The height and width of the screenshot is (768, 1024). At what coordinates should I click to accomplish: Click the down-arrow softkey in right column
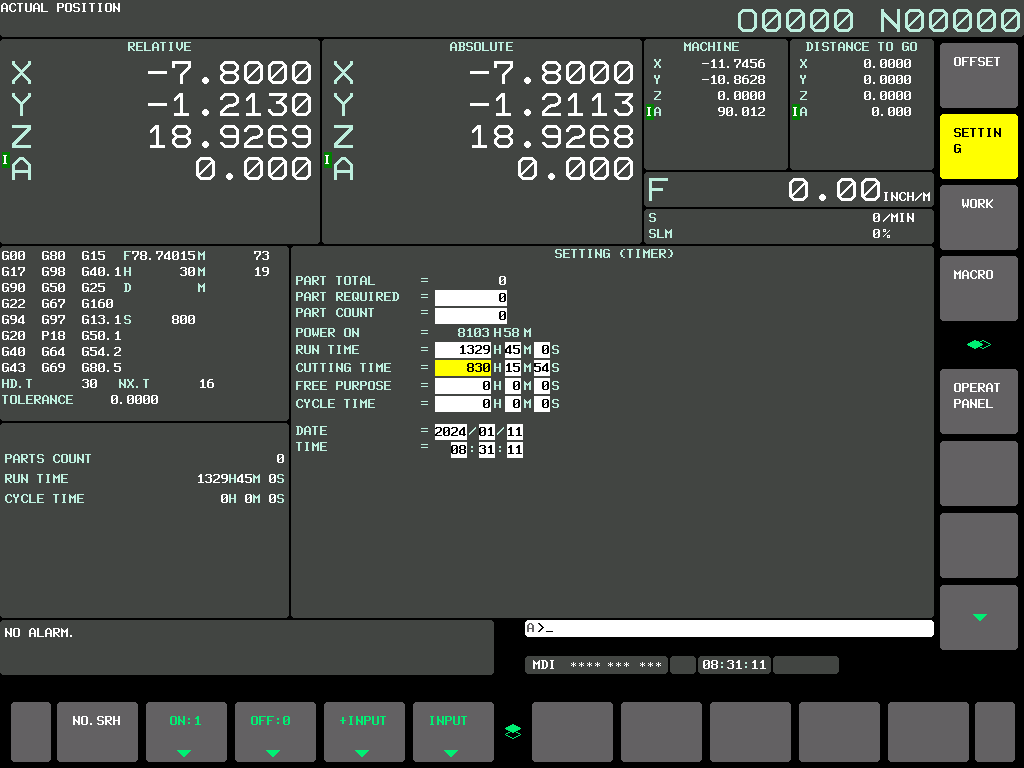pos(978,617)
